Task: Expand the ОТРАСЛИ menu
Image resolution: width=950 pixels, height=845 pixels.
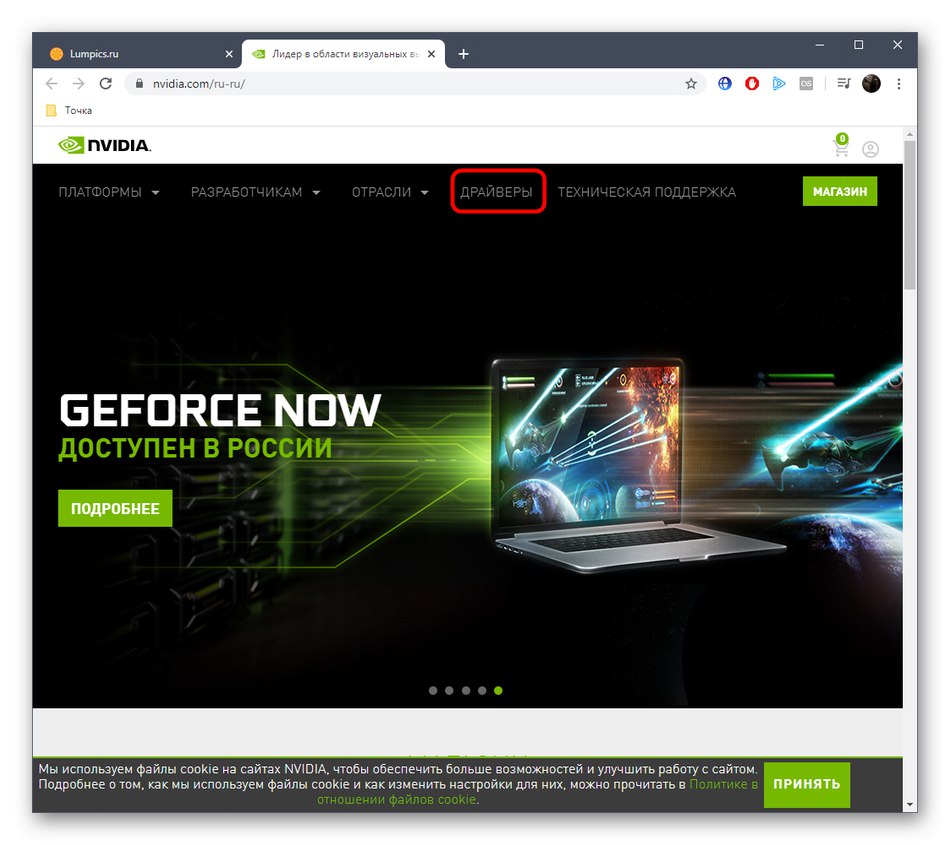Action: click(391, 192)
